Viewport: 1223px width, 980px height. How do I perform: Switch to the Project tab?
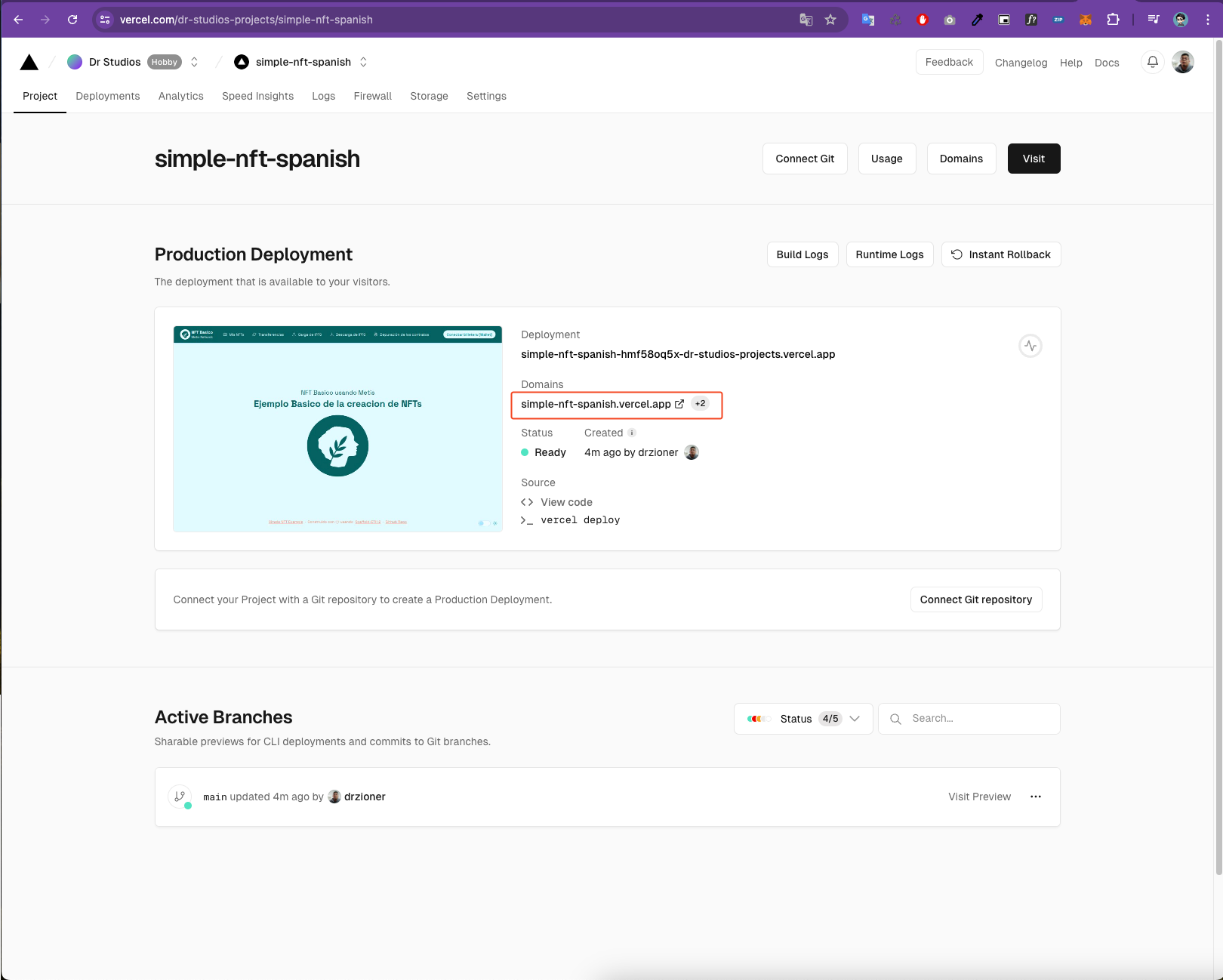[x=40, y=96]
